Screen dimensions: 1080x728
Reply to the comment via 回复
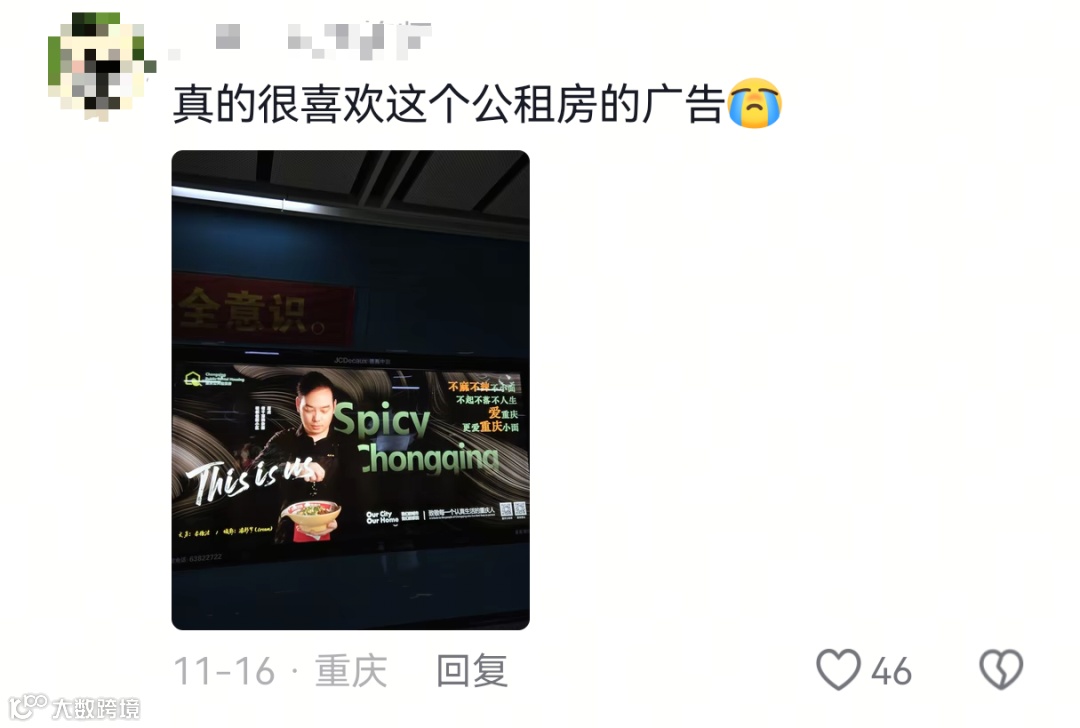tap(472, 670)
